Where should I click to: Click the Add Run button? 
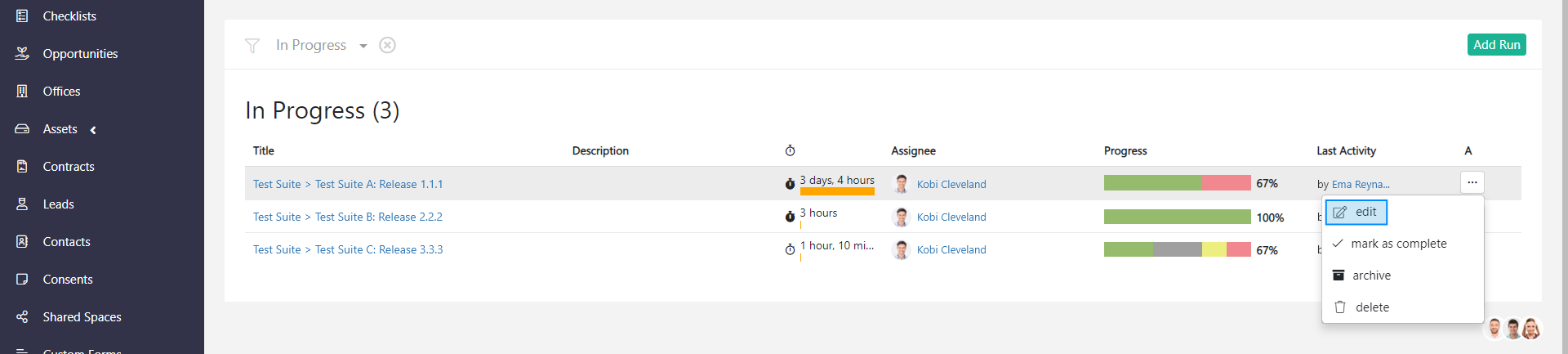click(x=1496, y=45)
